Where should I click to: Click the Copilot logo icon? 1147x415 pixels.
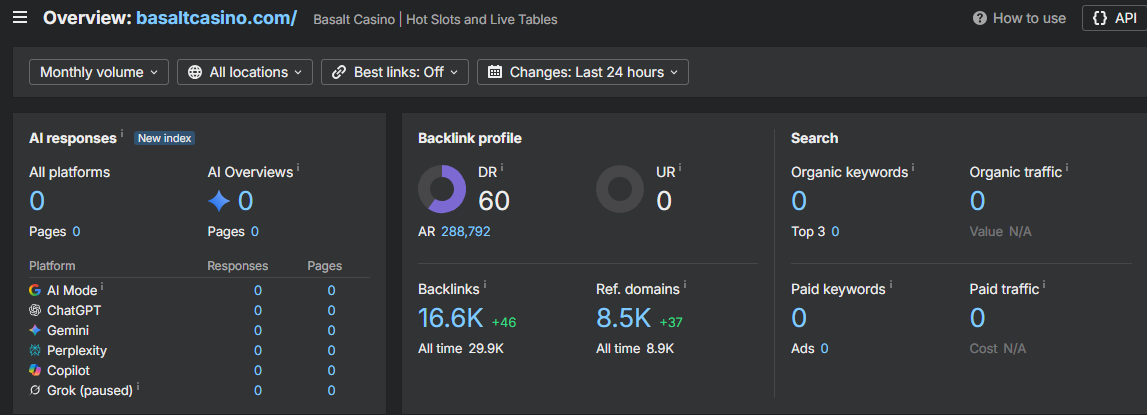34,370
